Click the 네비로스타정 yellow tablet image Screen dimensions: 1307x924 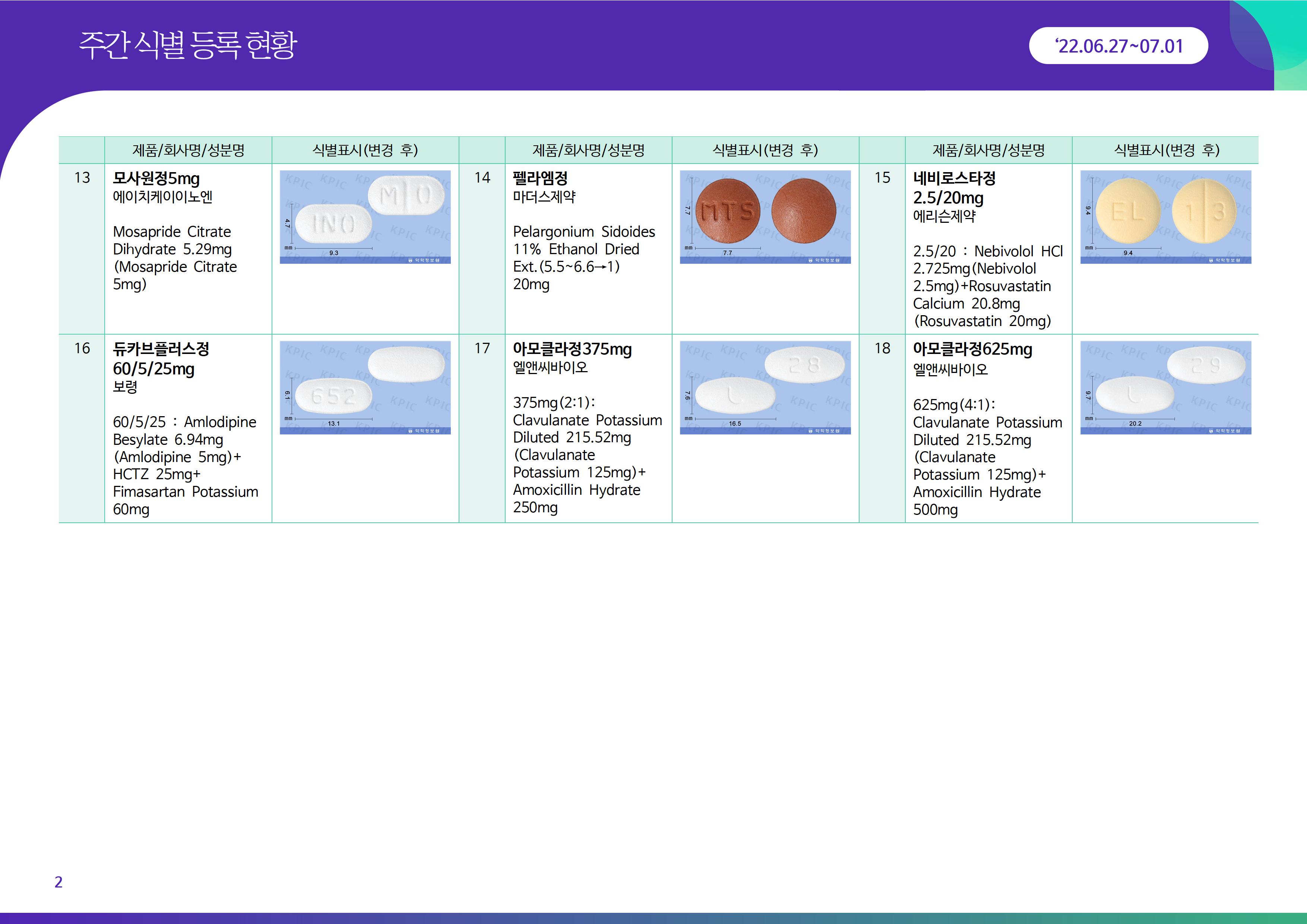pos(1165,216)
